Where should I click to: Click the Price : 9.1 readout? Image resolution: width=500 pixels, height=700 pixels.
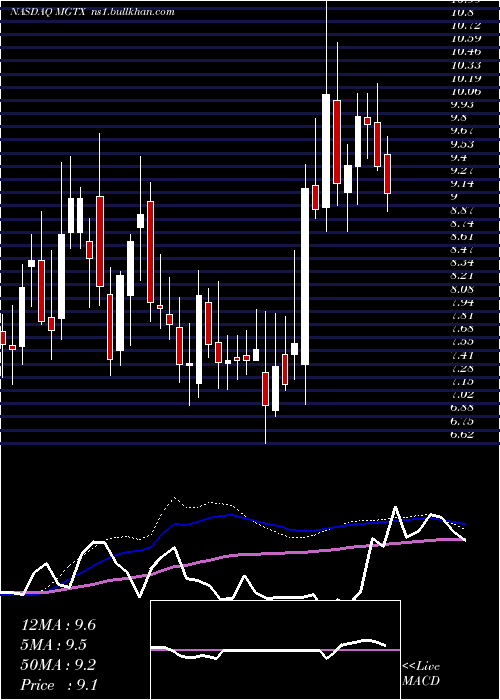tap(59, 685)
